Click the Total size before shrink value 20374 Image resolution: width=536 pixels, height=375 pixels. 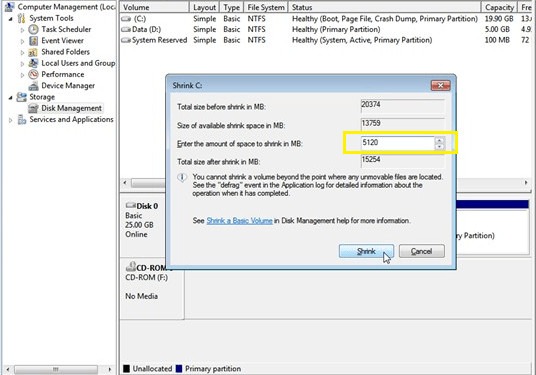(402, 106)
